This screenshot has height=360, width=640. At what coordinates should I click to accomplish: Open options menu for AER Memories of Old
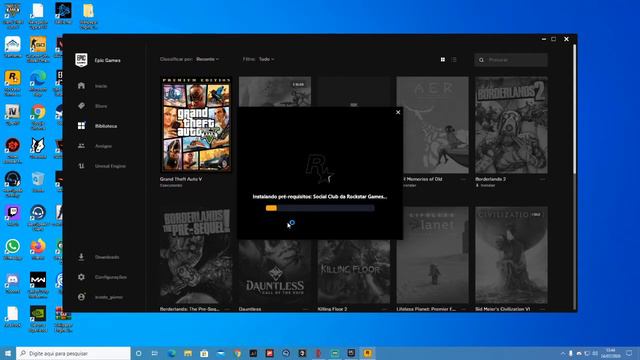click(464, 179)
